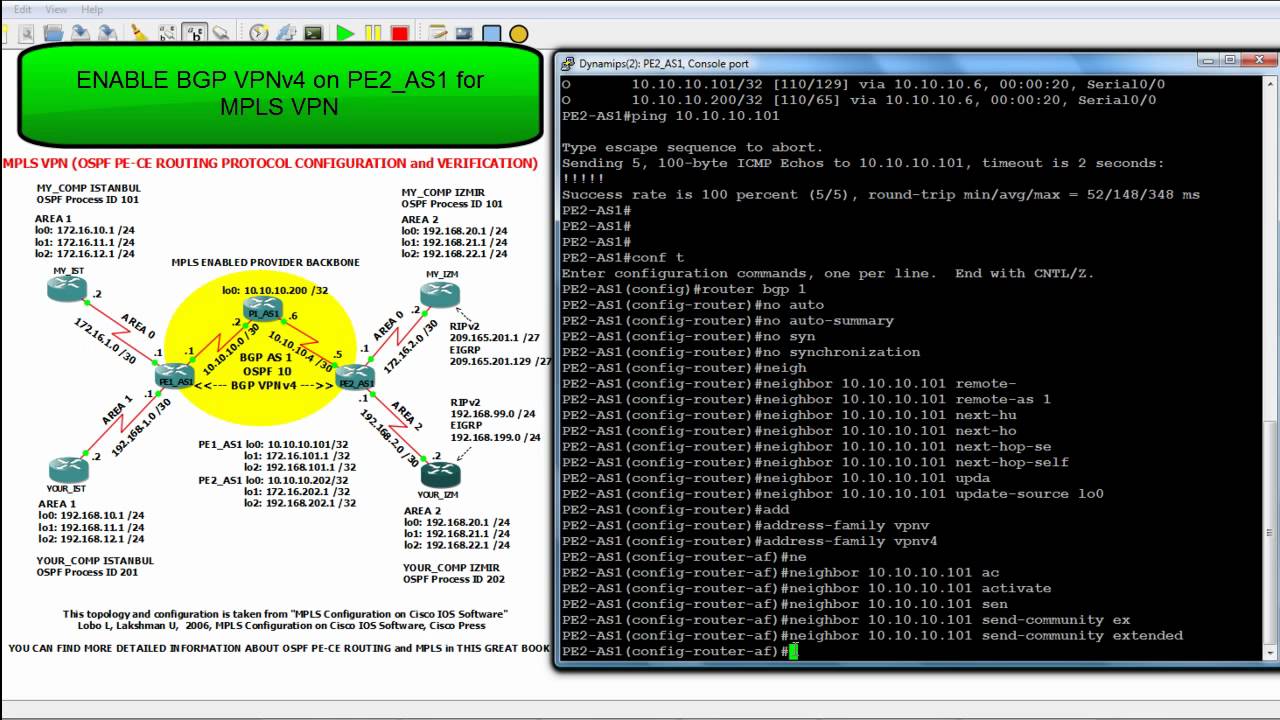The height and width of the screenshot is (720, 1280).
Task: Select the PE1_AS1 router in topology
Action: pyautogui.click(x=174, y=374)
